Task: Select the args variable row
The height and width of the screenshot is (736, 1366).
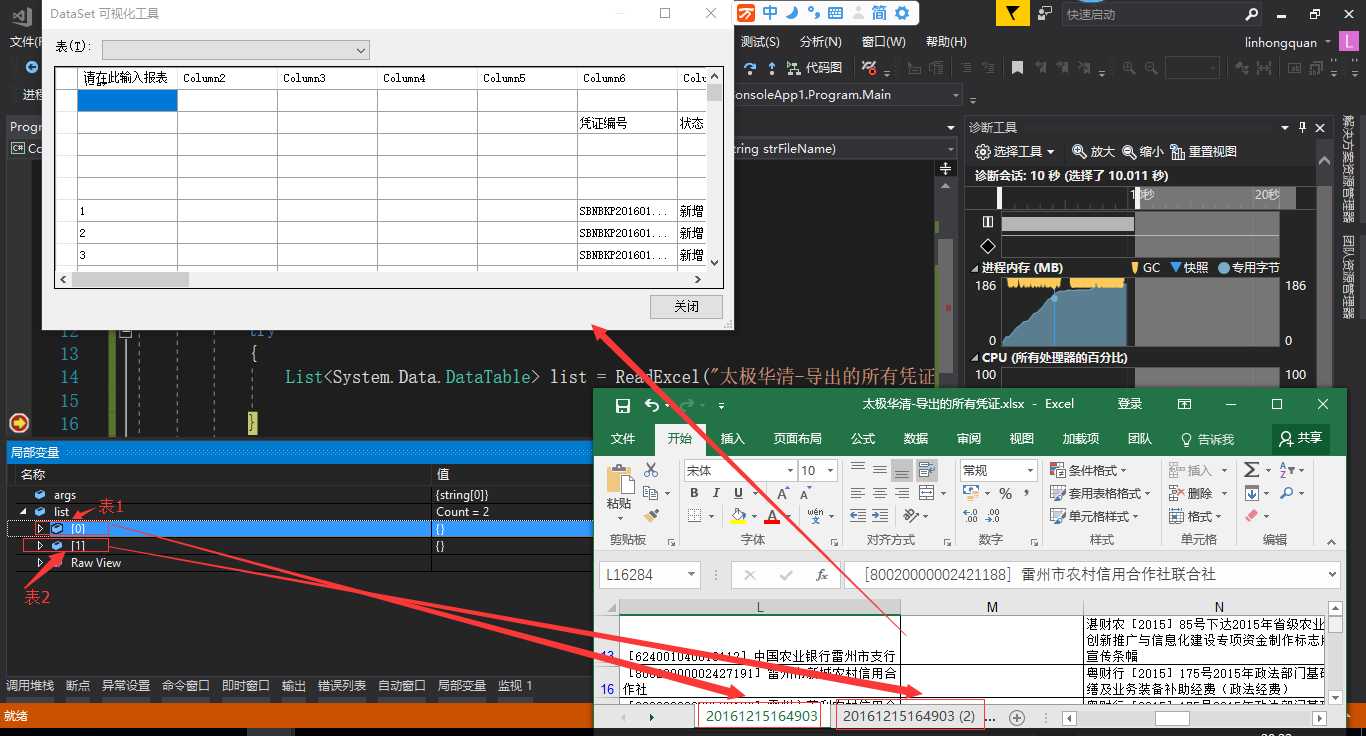Action: (x=300, y=495)
